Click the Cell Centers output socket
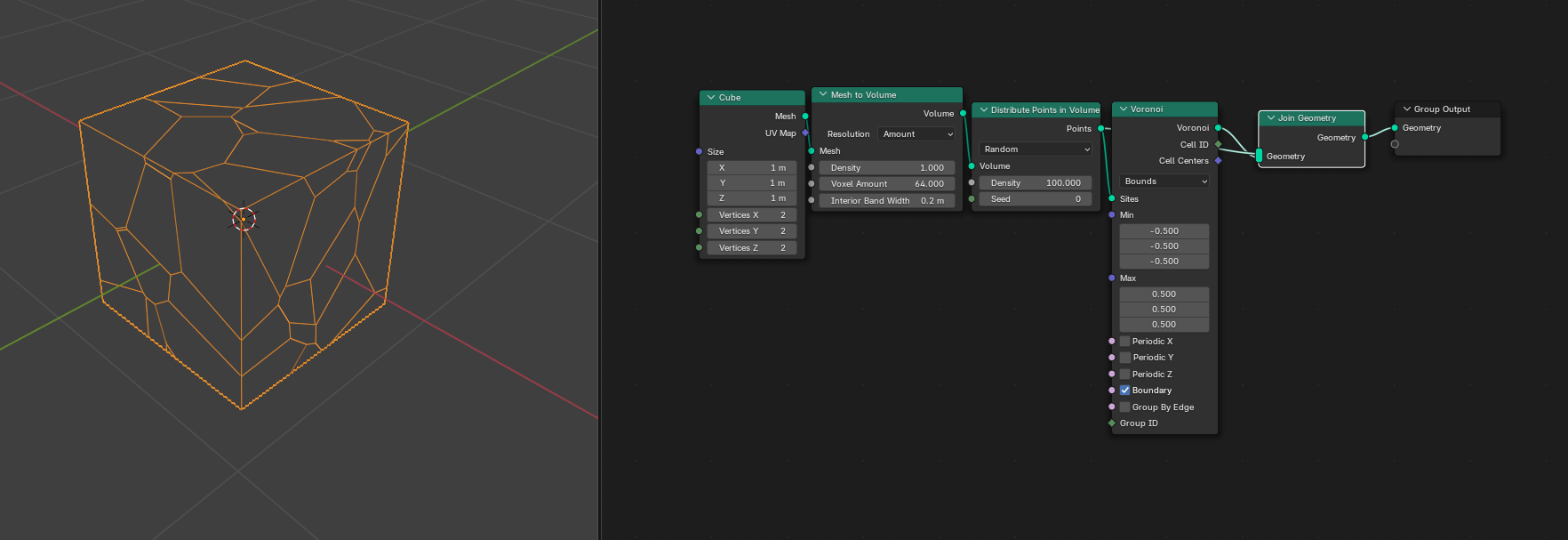1568x540 pixels. pos(1218,161)
